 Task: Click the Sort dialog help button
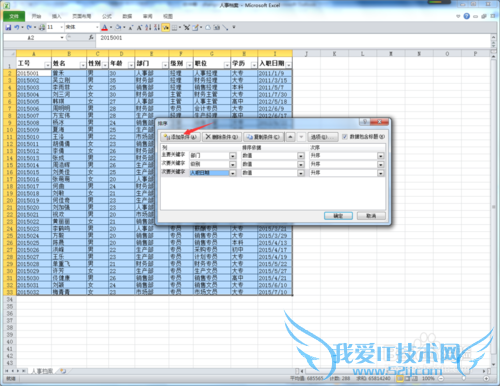point(365,122)
